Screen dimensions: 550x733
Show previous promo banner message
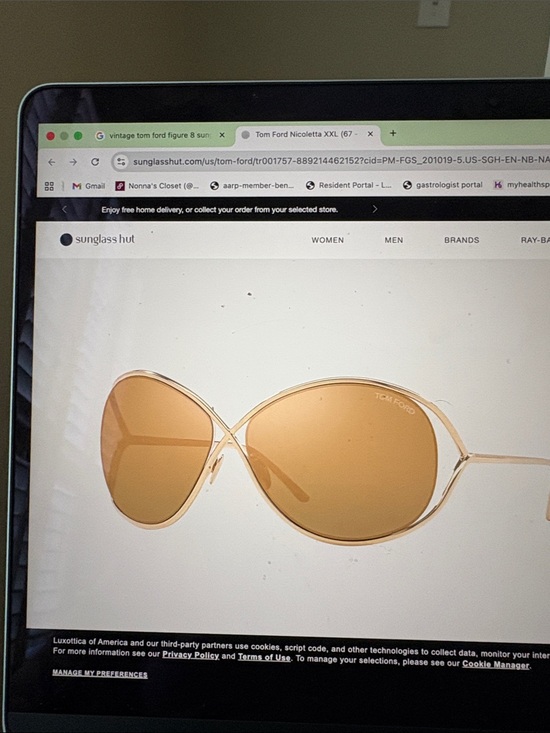64,209
